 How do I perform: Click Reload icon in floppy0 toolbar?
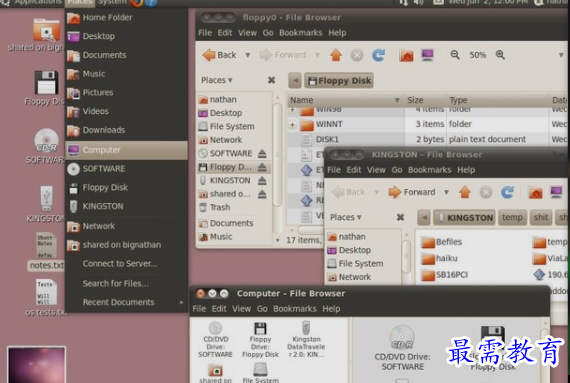(378, 55)
